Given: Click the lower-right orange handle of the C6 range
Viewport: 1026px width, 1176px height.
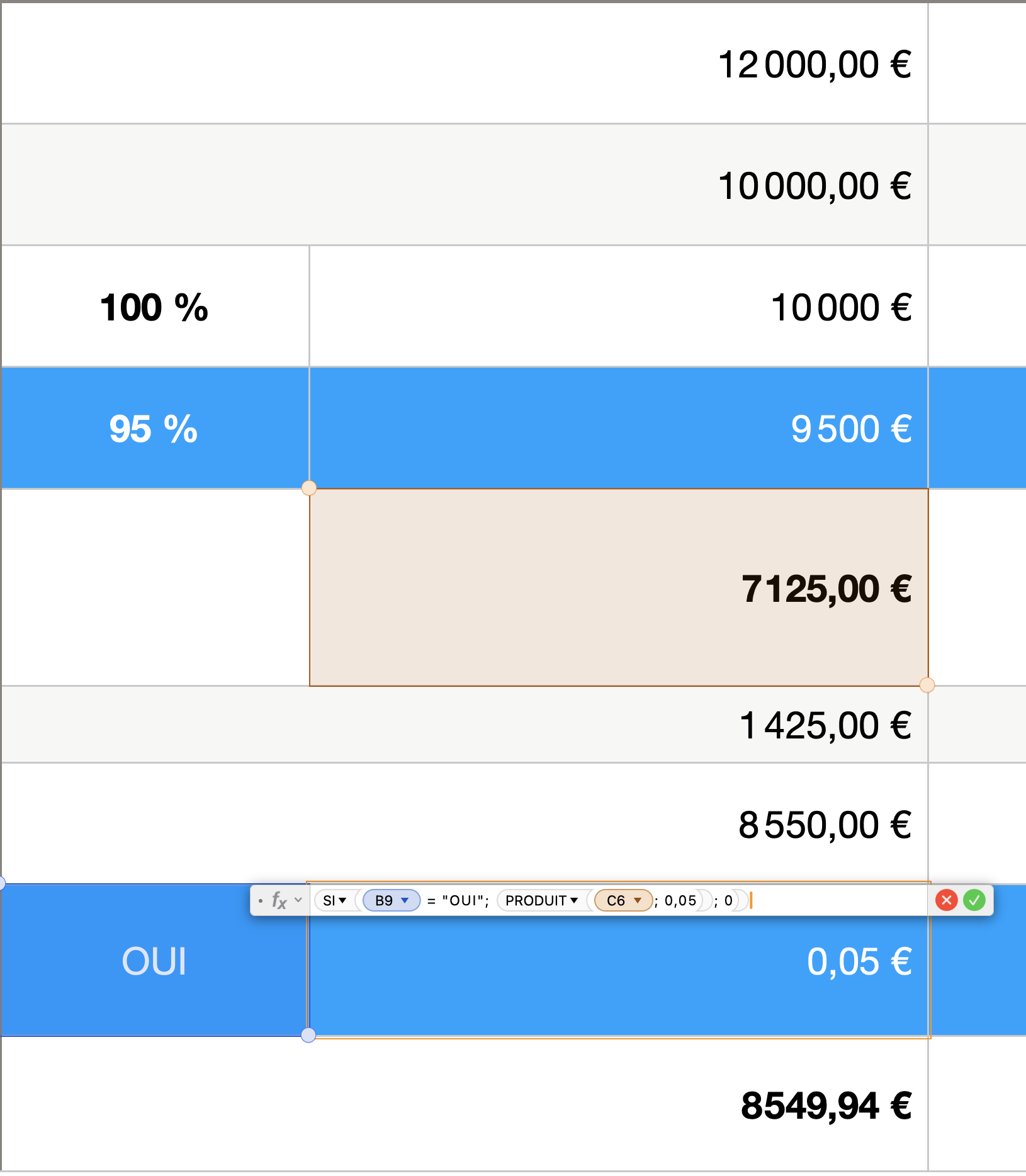Looking at the screenshot, I should [927, 685].
